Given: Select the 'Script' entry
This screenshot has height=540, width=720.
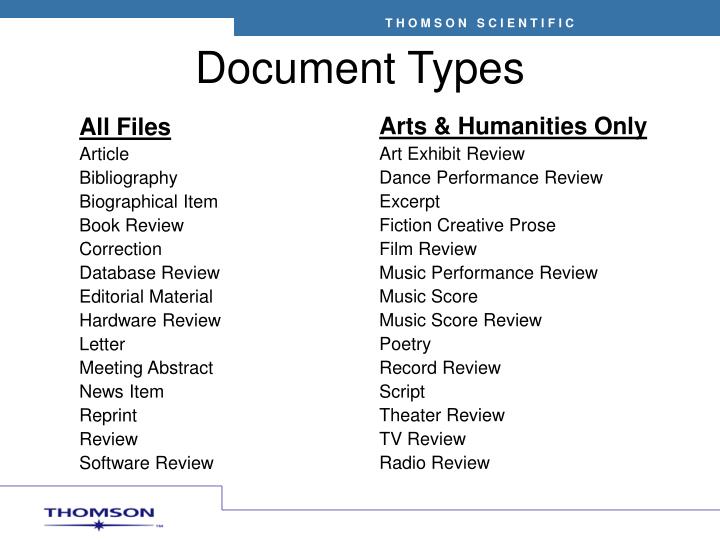Looking at the screenshot, I should pyautogui.click(x=402, y=392).
